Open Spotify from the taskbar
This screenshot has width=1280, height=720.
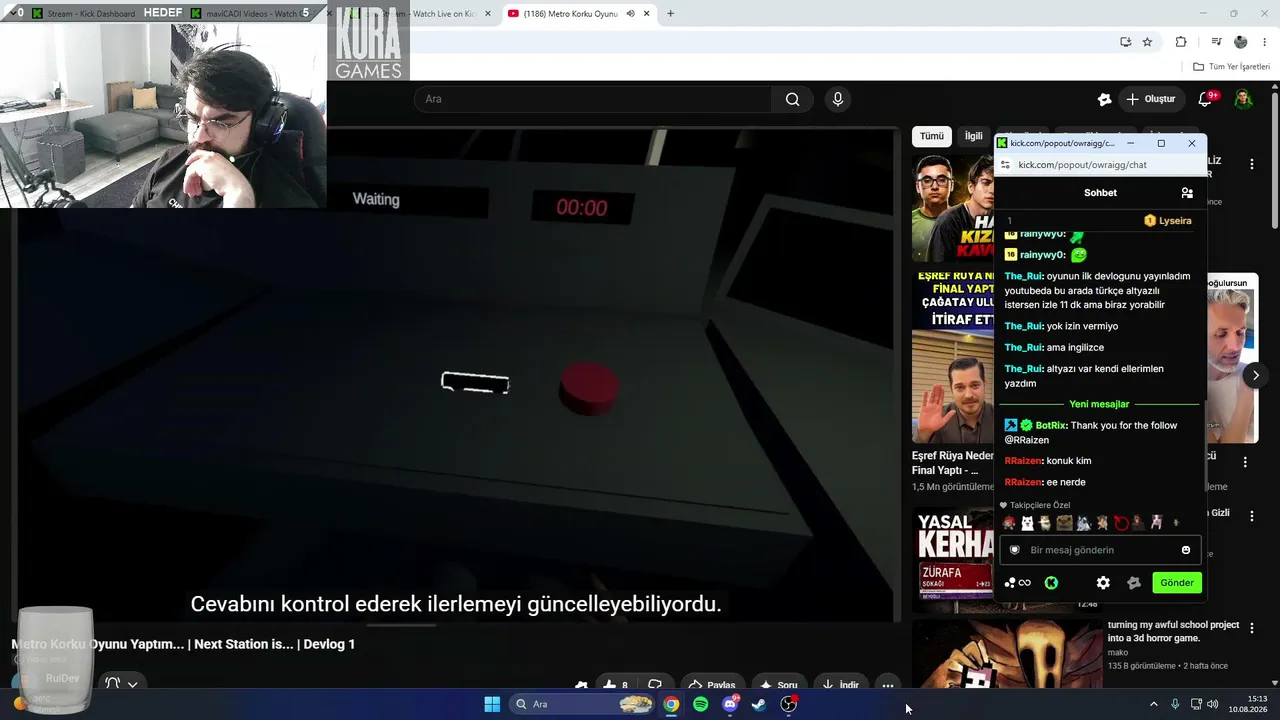[700, 704]
